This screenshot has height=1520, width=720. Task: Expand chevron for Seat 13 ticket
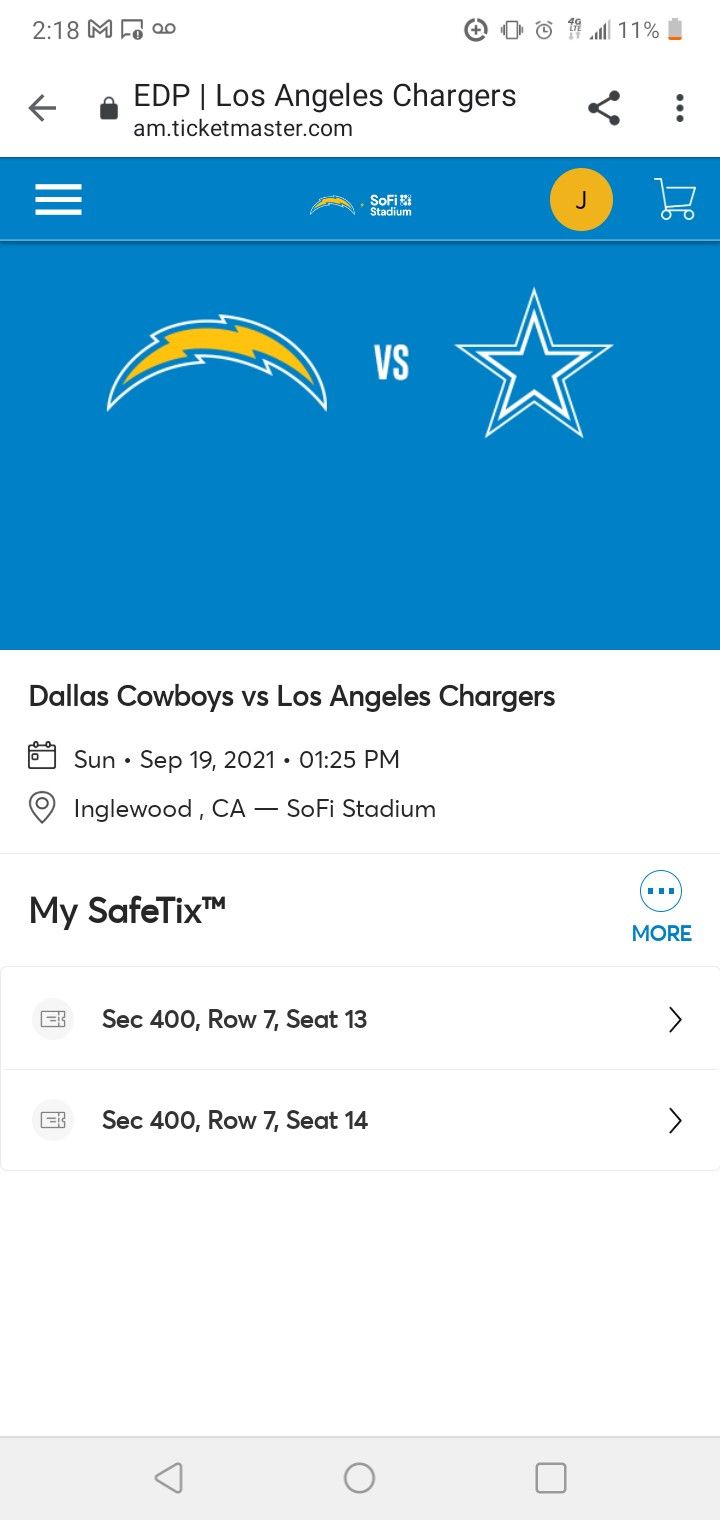[675, 1019]
